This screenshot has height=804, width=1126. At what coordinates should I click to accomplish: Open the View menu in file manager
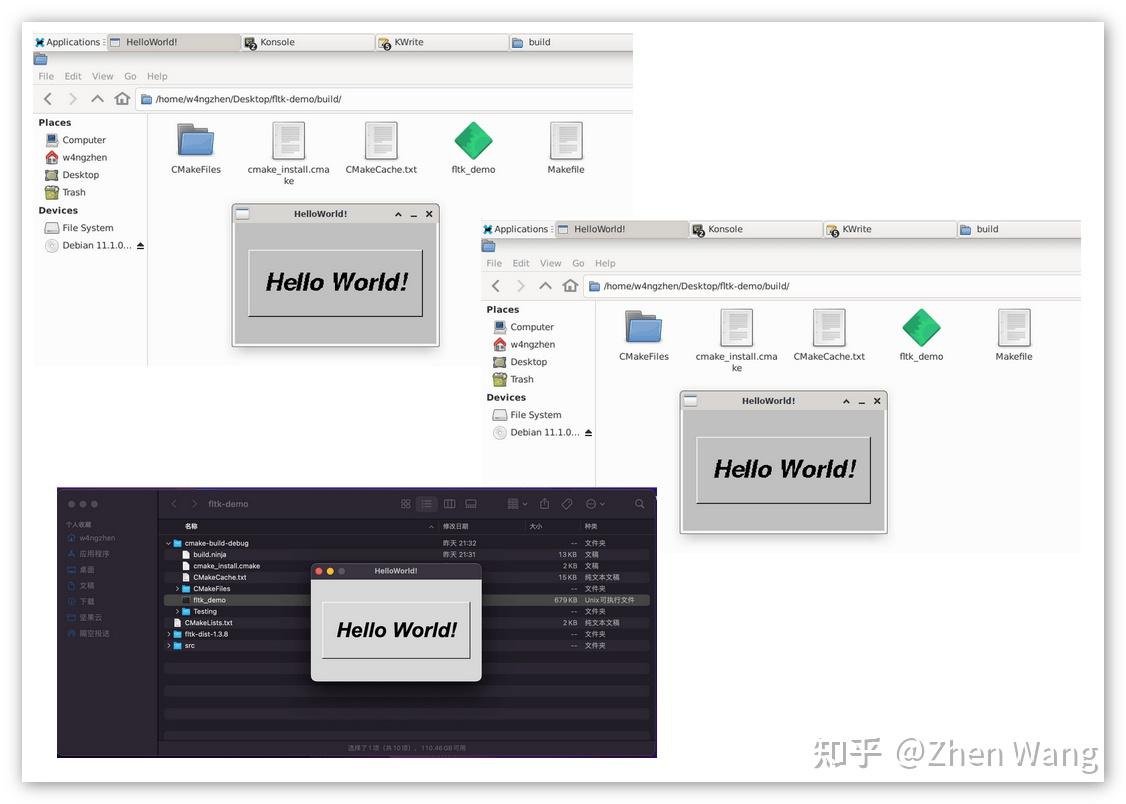pos(102,75)
